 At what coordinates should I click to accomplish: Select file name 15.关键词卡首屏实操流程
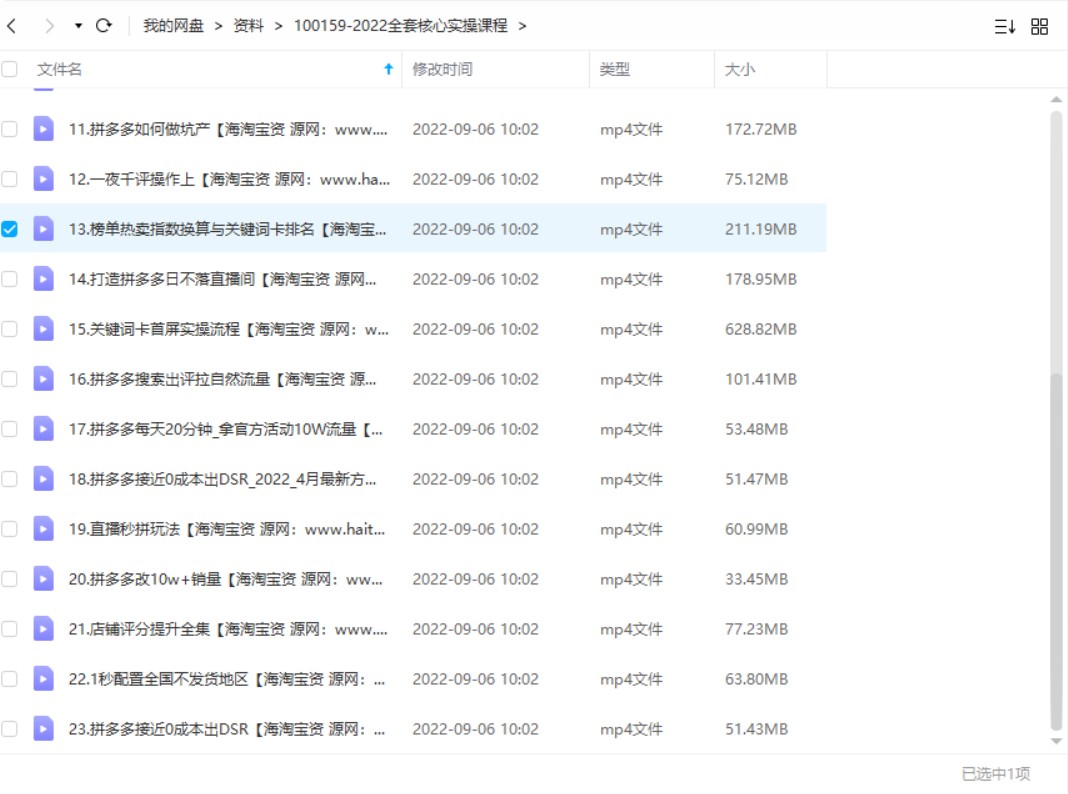(228, 329)
